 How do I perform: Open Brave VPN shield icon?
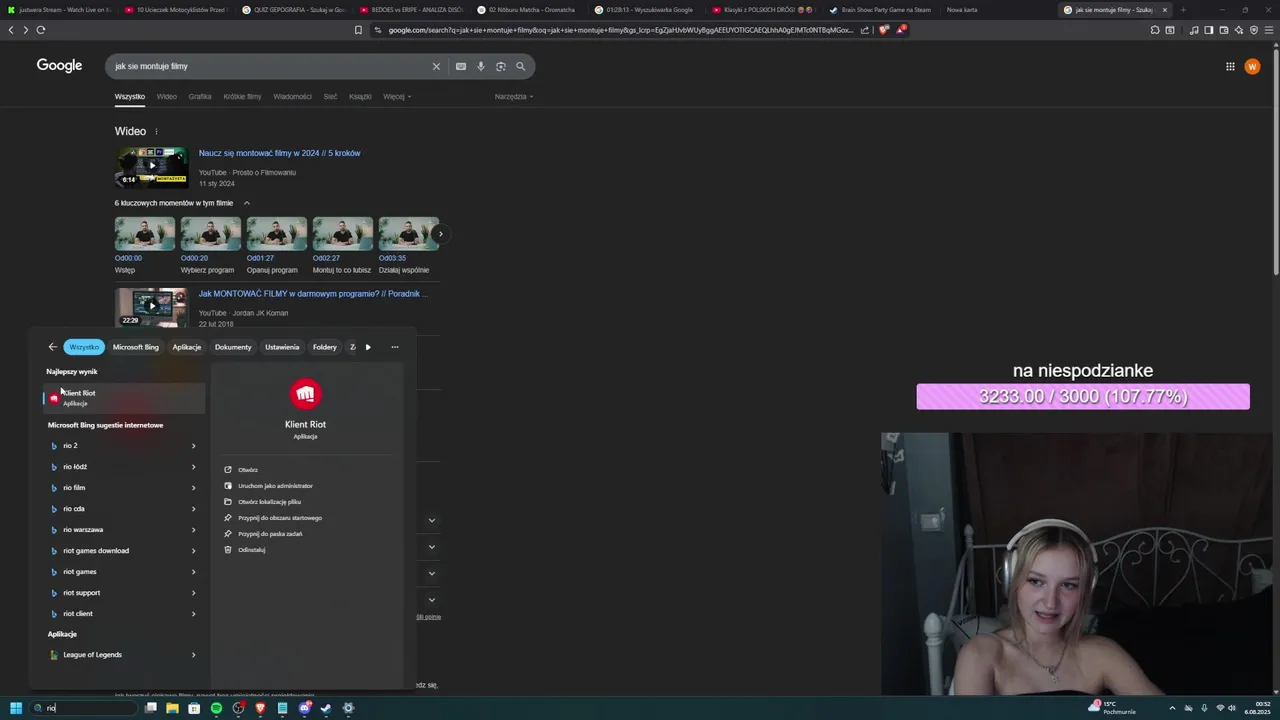tap(1254, 30)
